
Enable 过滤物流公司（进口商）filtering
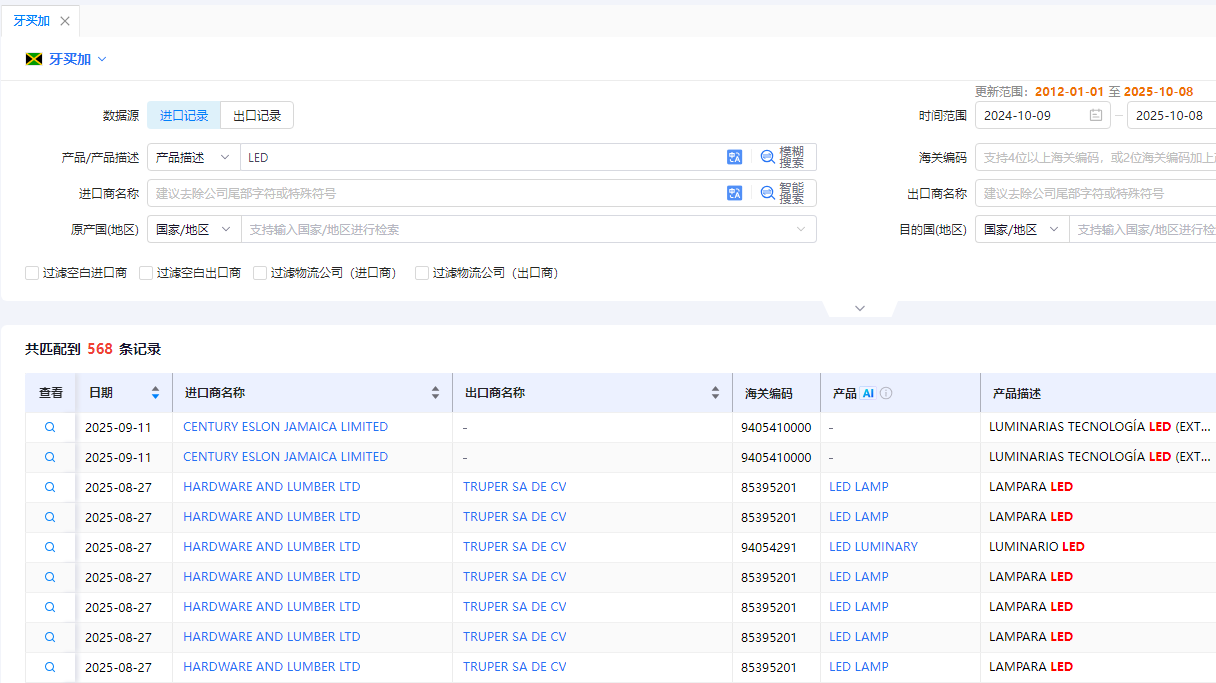[x=260, y=272]
